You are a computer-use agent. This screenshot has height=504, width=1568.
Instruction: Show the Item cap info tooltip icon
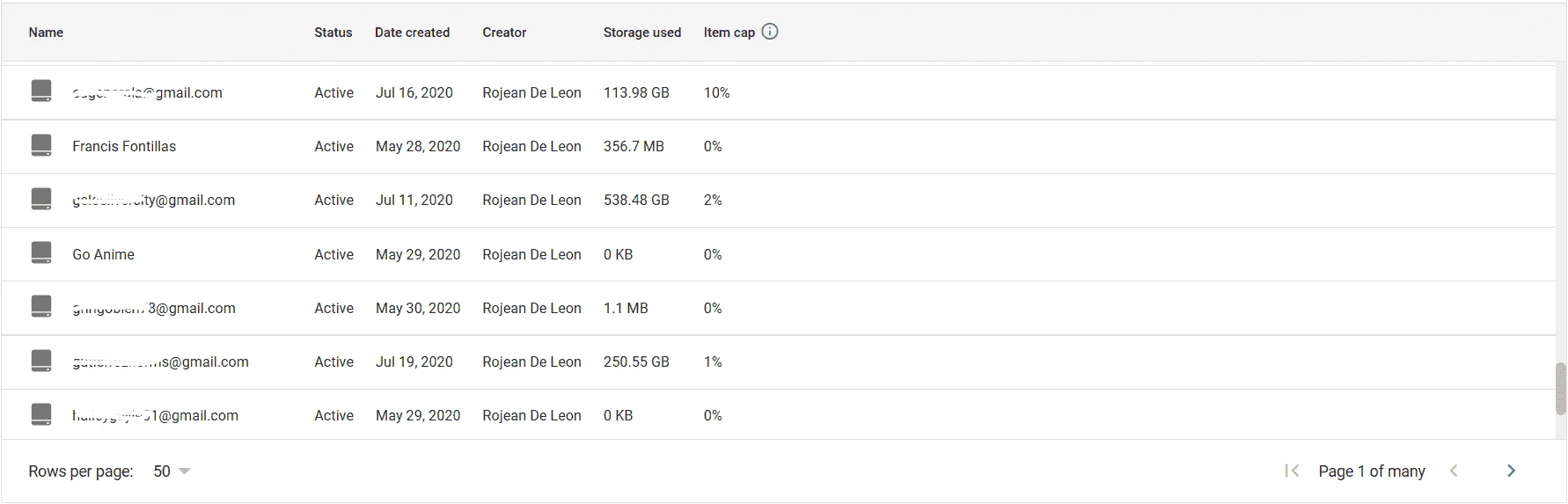(x=770, y=32)
